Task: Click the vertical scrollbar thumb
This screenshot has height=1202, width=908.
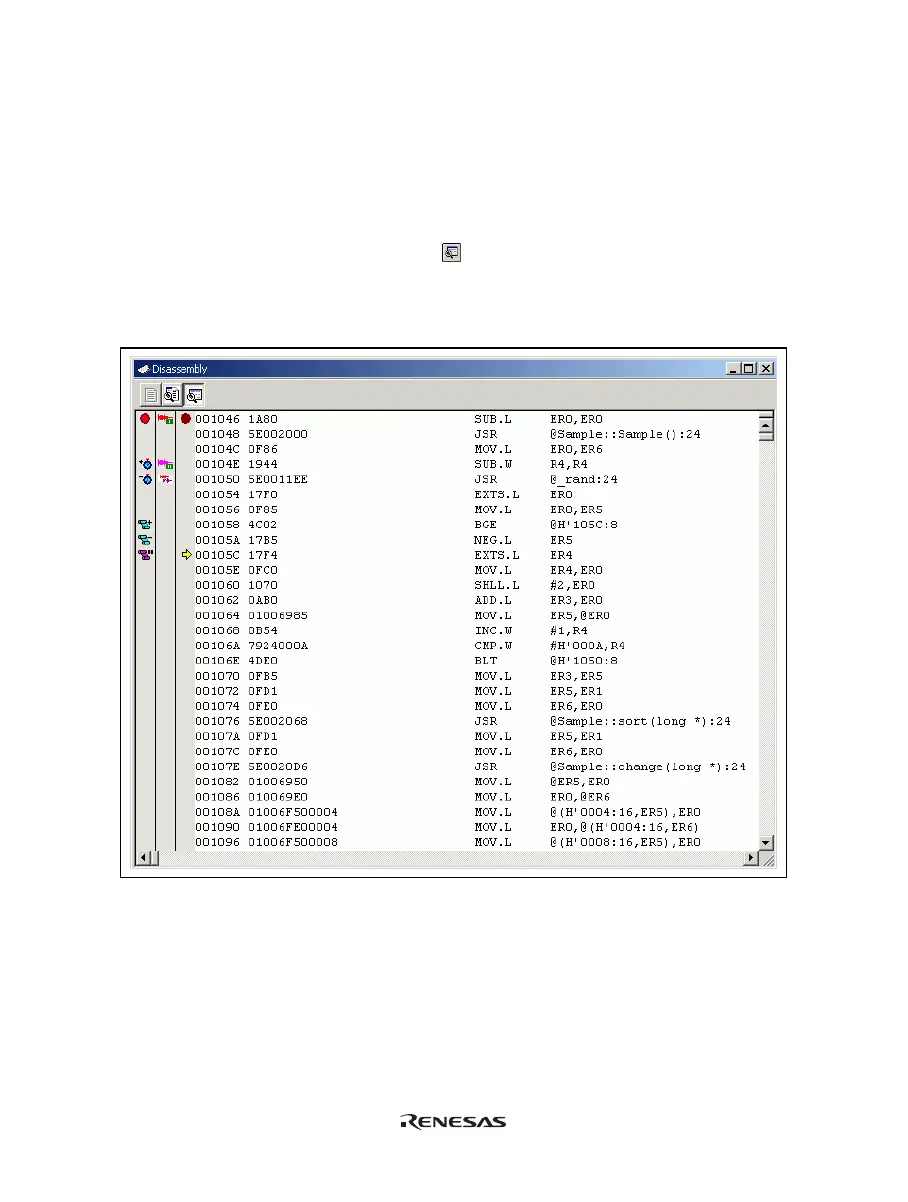Action: click(x=767, y=435)
